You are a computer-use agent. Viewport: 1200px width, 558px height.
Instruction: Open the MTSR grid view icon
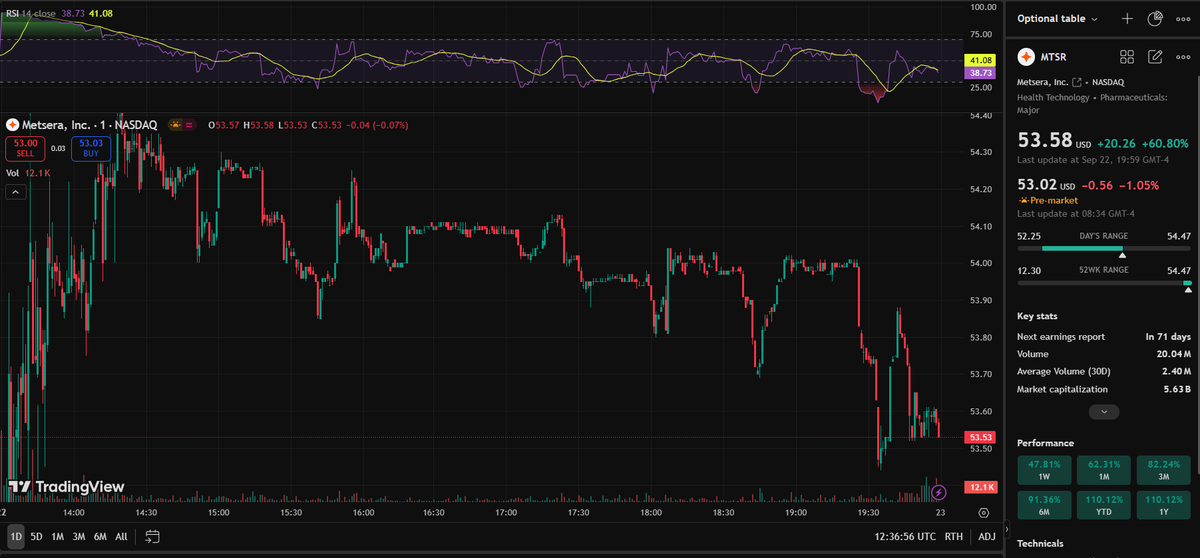(x=1127, y=57)
